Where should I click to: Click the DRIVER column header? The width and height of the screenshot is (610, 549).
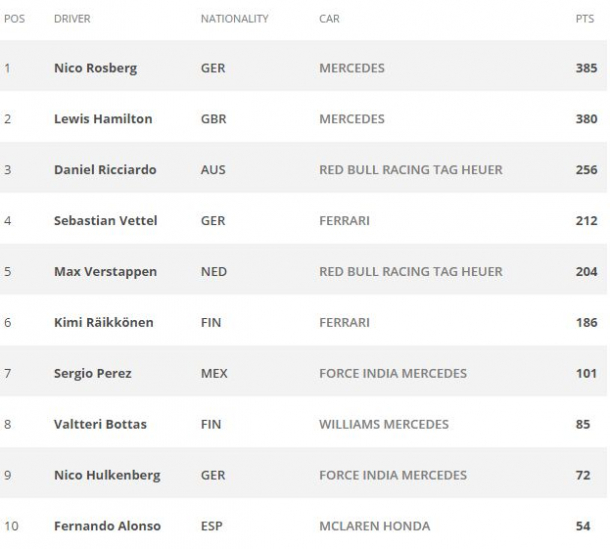pyautogui.click(x=72, y=19)
